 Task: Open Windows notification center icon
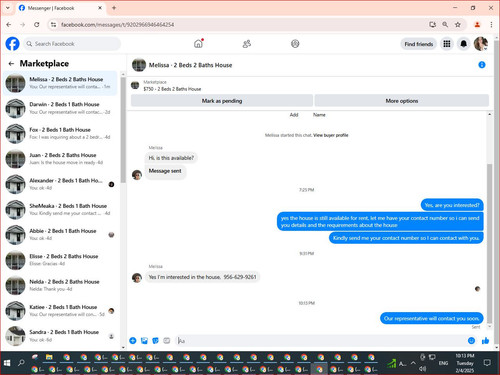(x=487, y=363)
